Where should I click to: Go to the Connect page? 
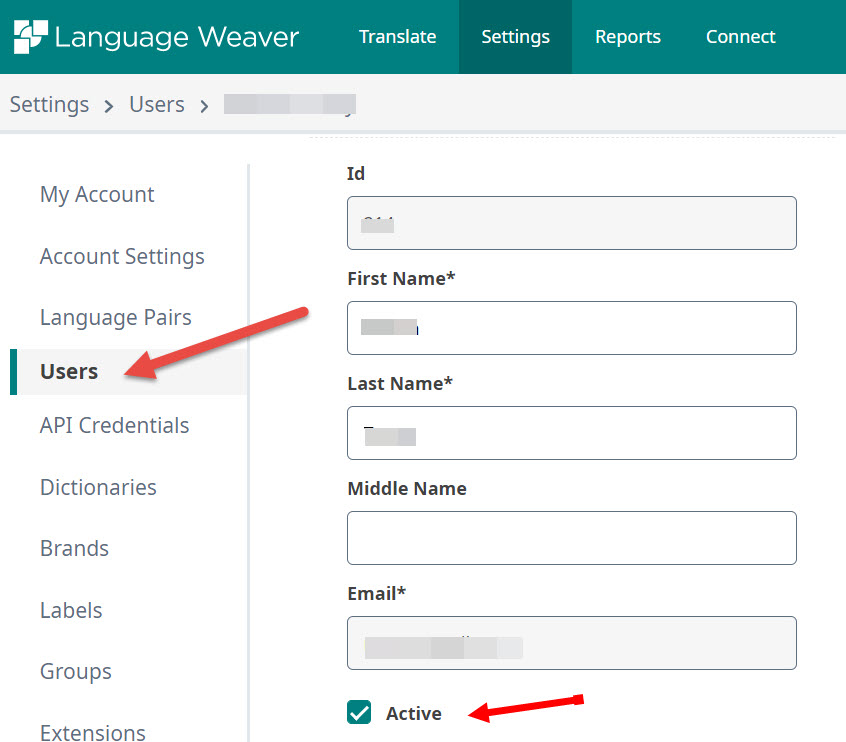click(x=740, y=36)
